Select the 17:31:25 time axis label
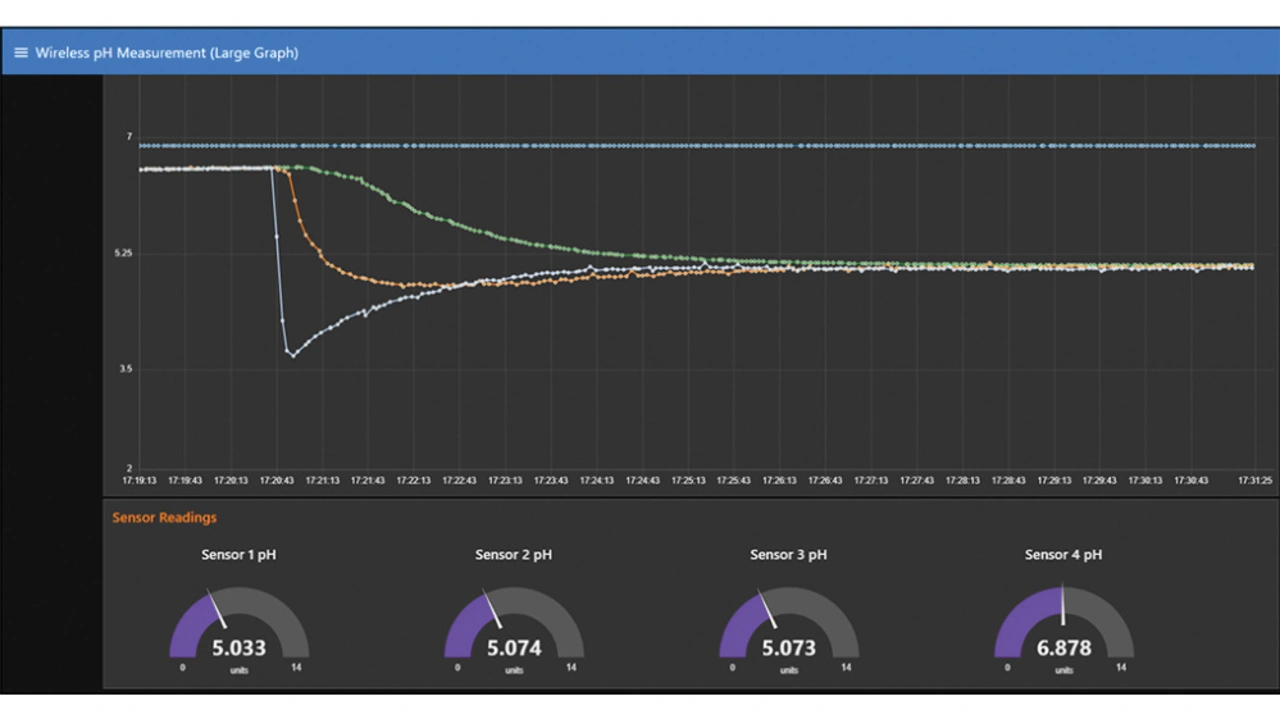Viewport: 1280px width, 719px height. click(x=1254, y=481)
